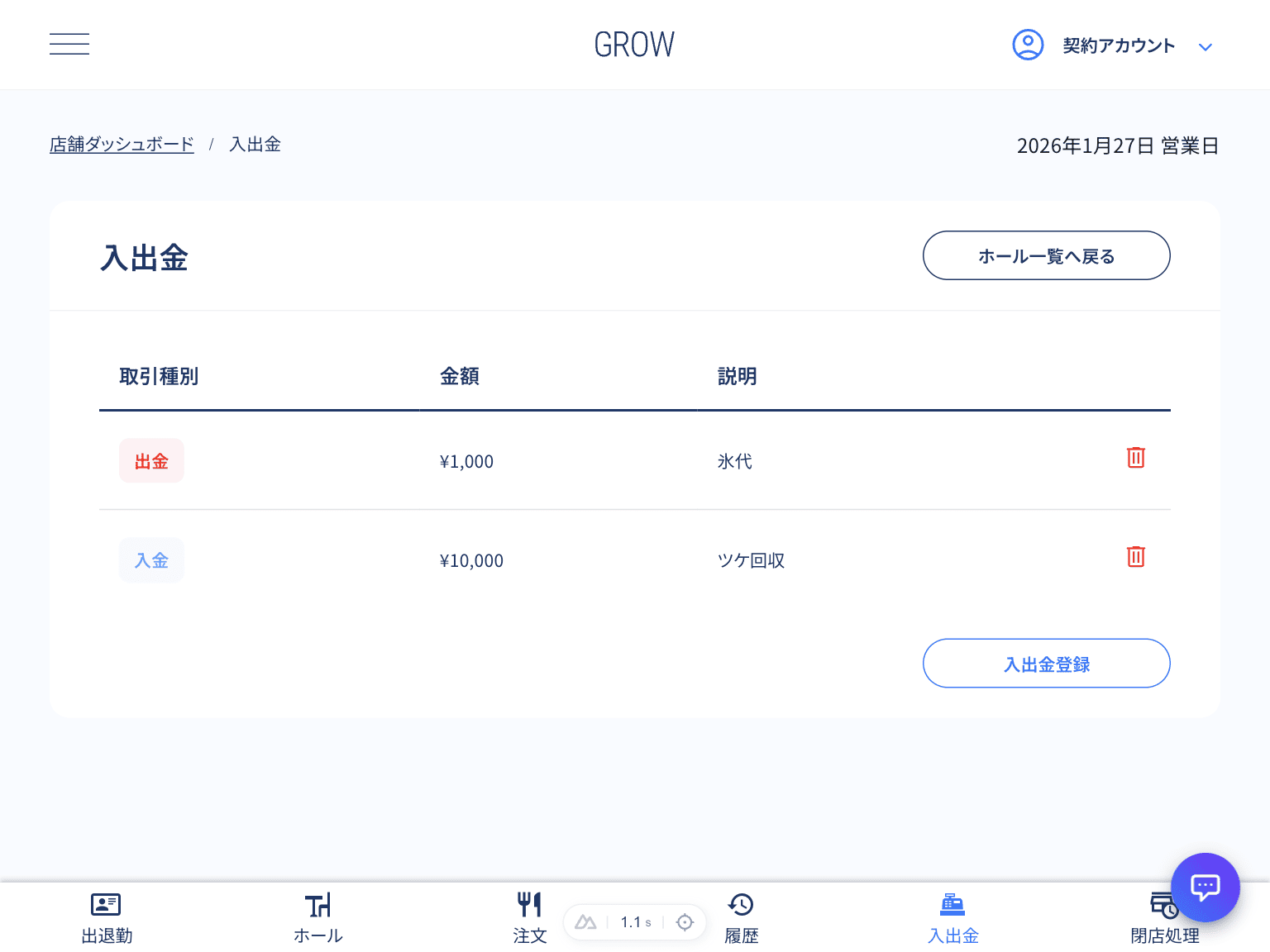Image resolution: width=1270 pixels, height=952 pixels.
Task: Click the devtools inspector target icon
Action: pyautogui.click(x=685, y=922)
